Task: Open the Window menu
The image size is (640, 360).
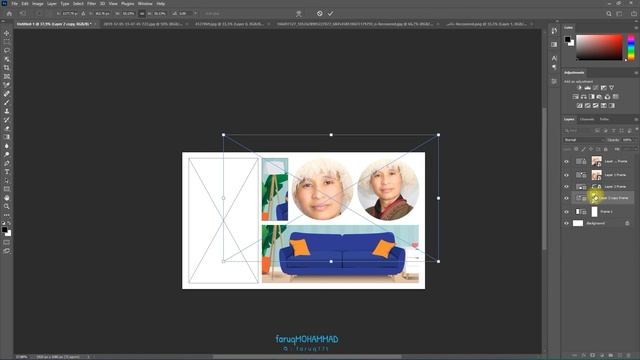Action: 145,4
